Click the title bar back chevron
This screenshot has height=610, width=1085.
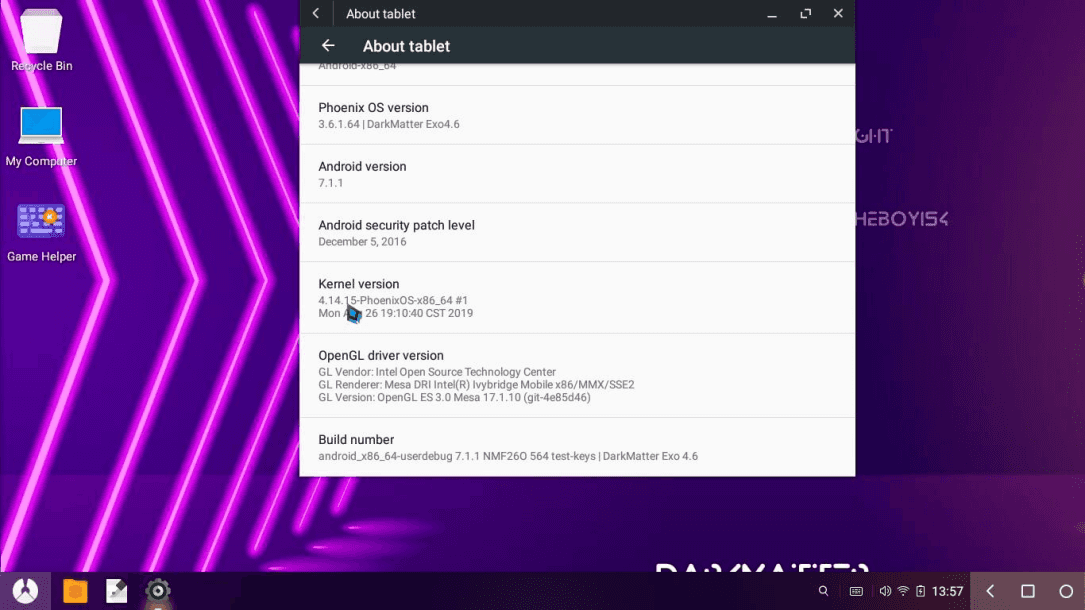316,13
